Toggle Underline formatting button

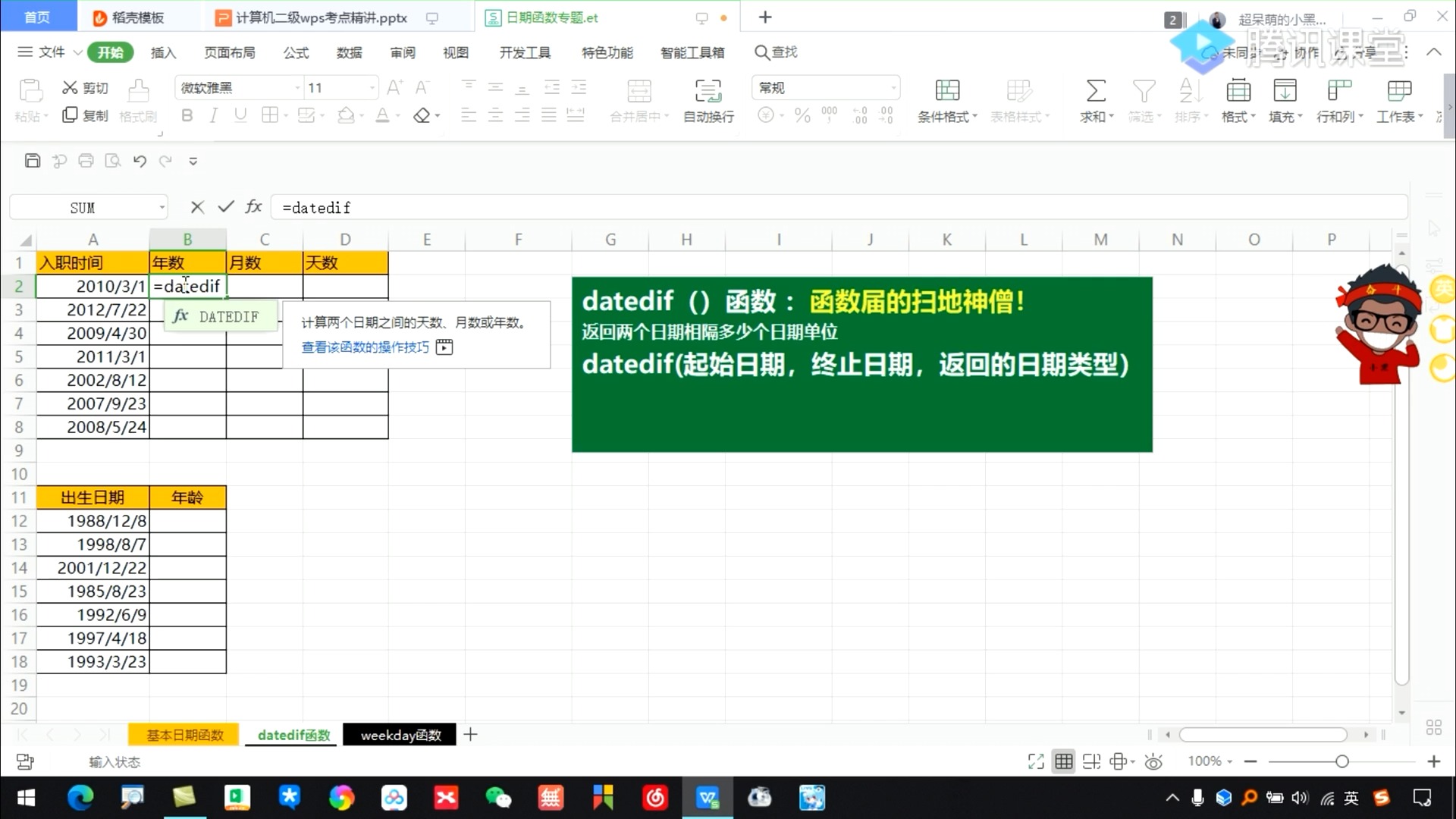click(240, 115)
